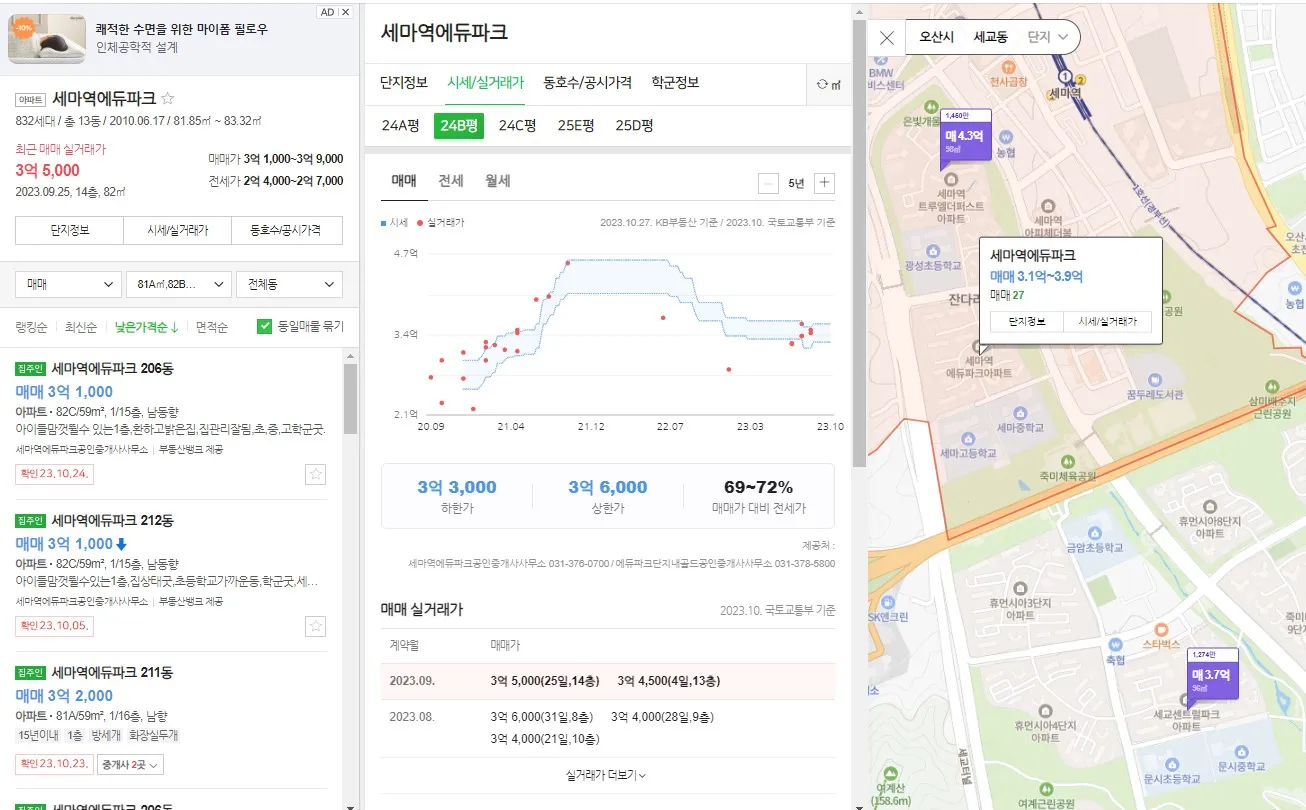
Task: Open 동호수/공시가격 tab in detail panel
Action: [587, 83]
